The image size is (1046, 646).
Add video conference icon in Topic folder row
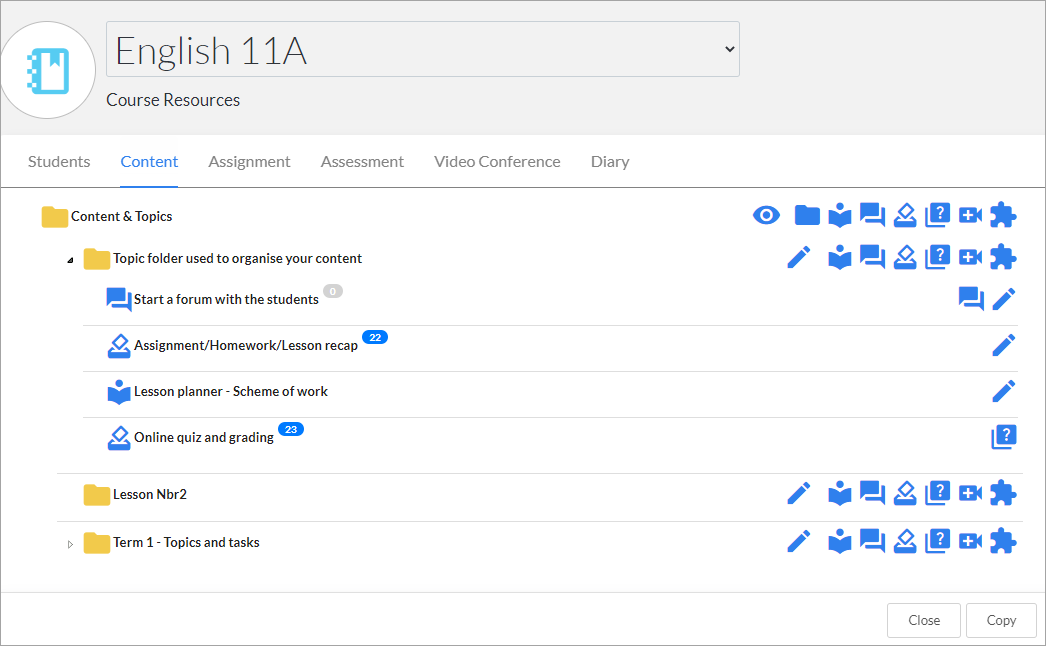(970, 257)
